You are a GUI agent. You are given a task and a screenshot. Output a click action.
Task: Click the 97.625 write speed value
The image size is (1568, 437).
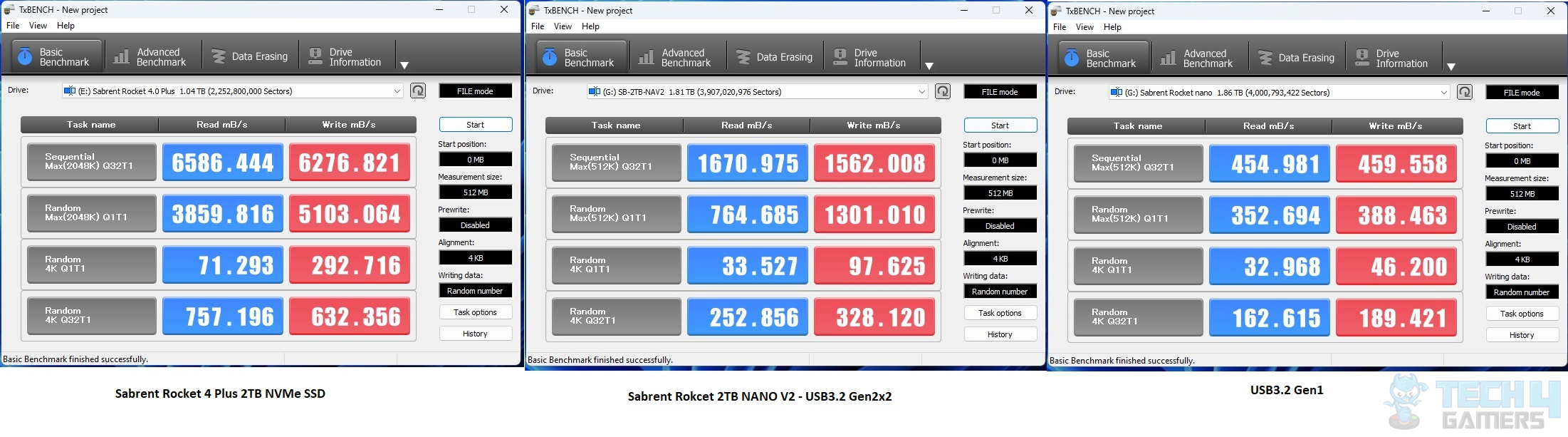(x=874, y=265)
